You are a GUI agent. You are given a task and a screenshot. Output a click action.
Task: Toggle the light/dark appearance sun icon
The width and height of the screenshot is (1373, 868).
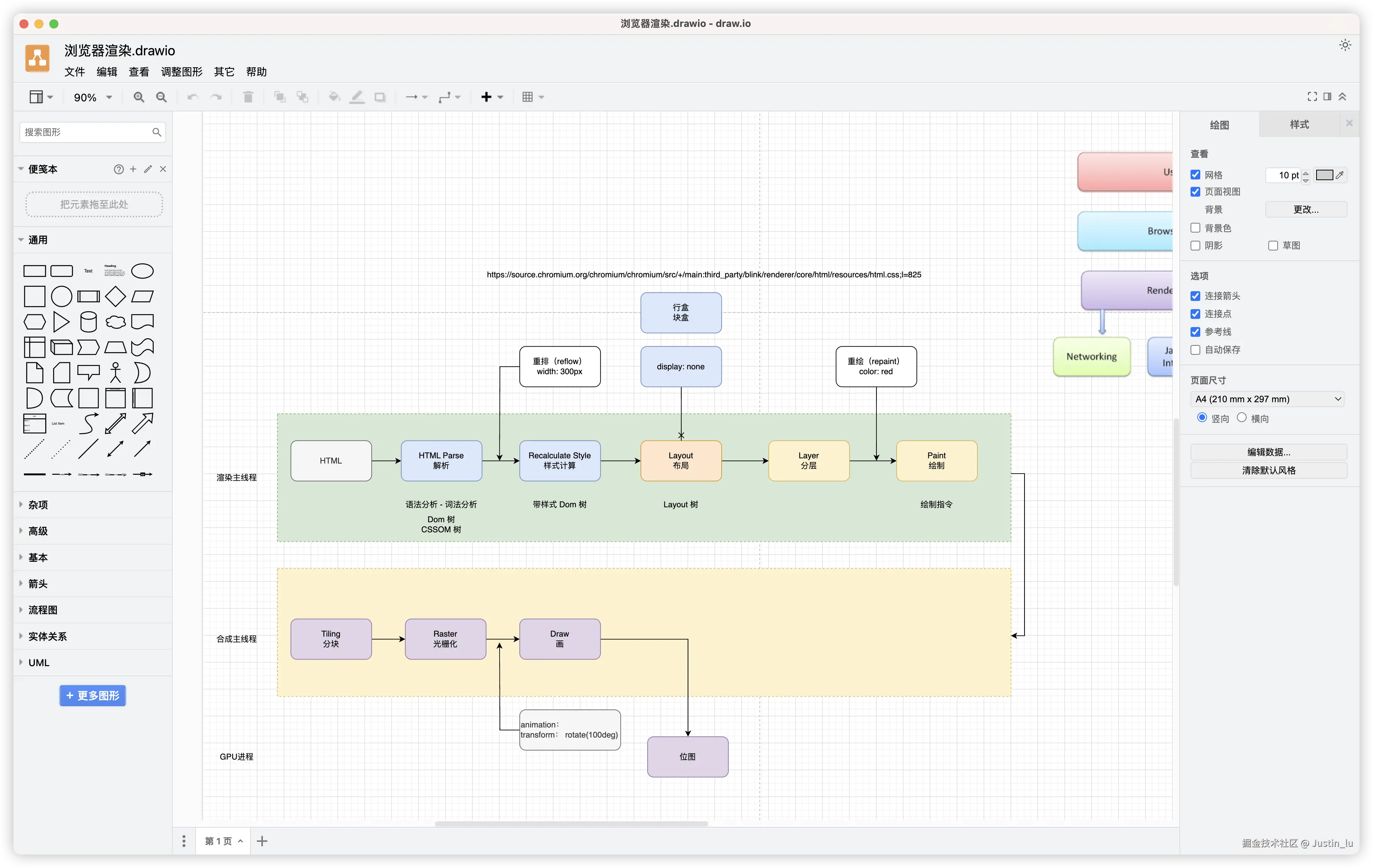1345,45
